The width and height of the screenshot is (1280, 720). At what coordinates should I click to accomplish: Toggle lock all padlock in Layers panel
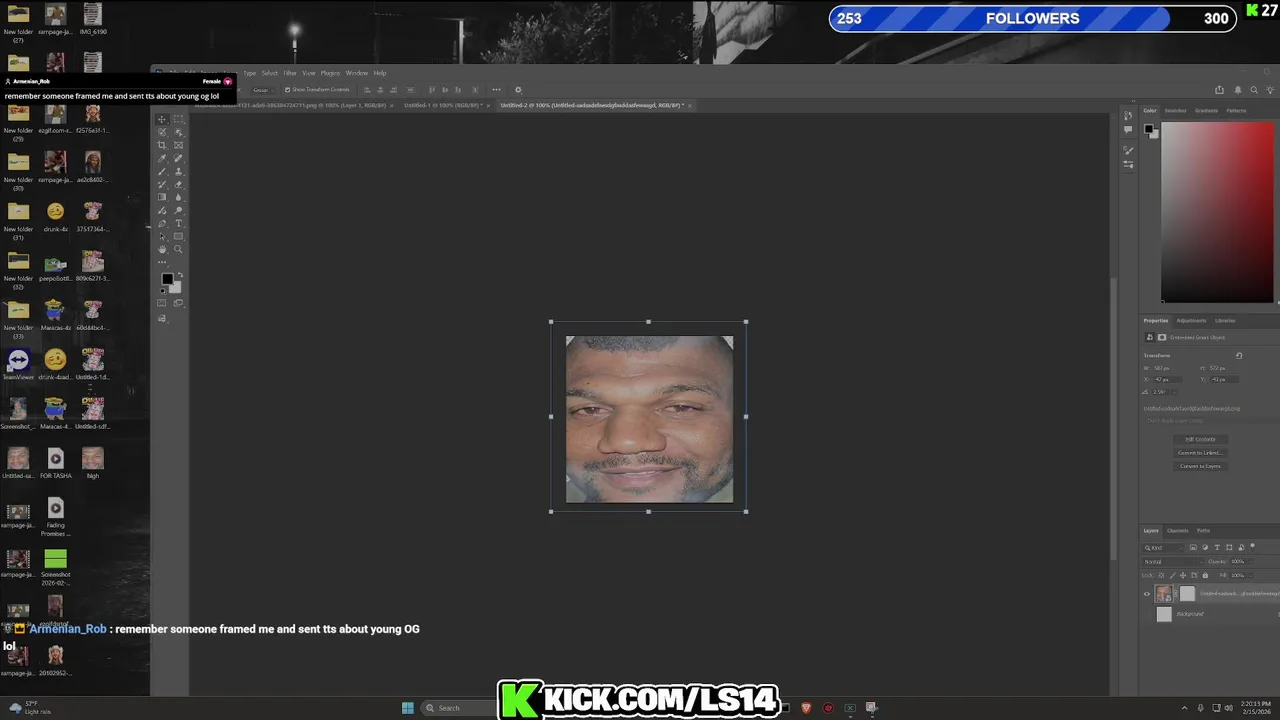pos(1205,575)
